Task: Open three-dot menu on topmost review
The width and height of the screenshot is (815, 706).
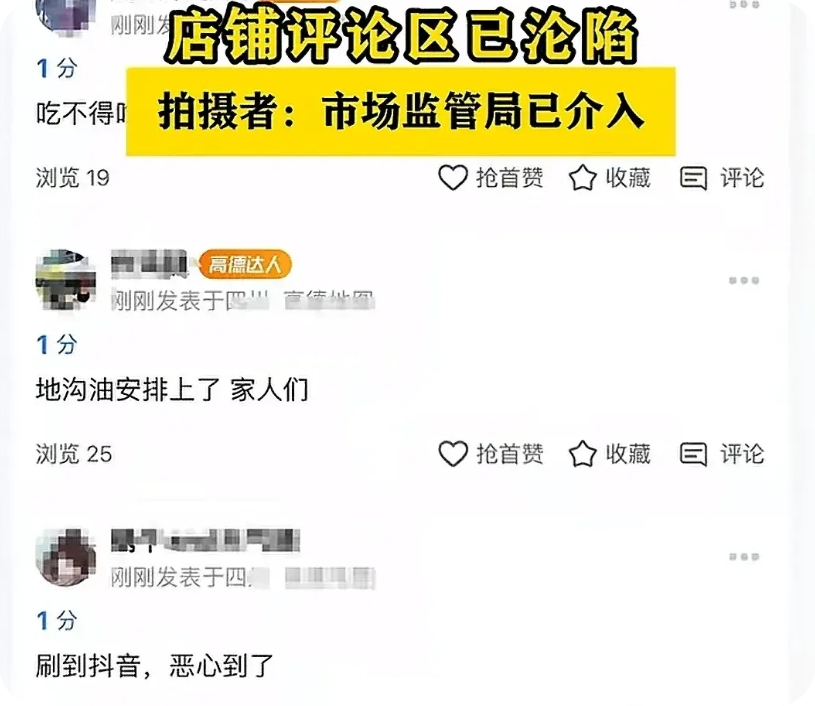Action: [744, 5]
